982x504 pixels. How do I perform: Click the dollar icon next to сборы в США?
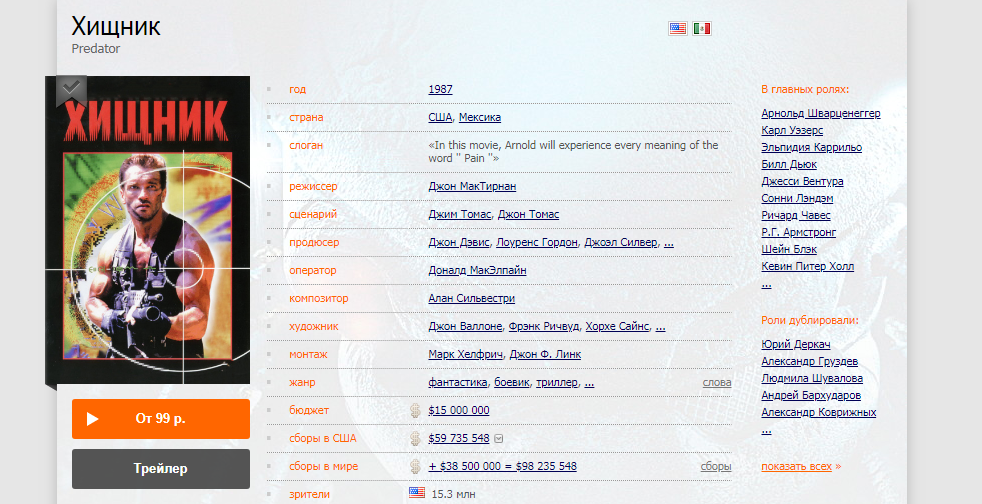[x=415, y=438]
